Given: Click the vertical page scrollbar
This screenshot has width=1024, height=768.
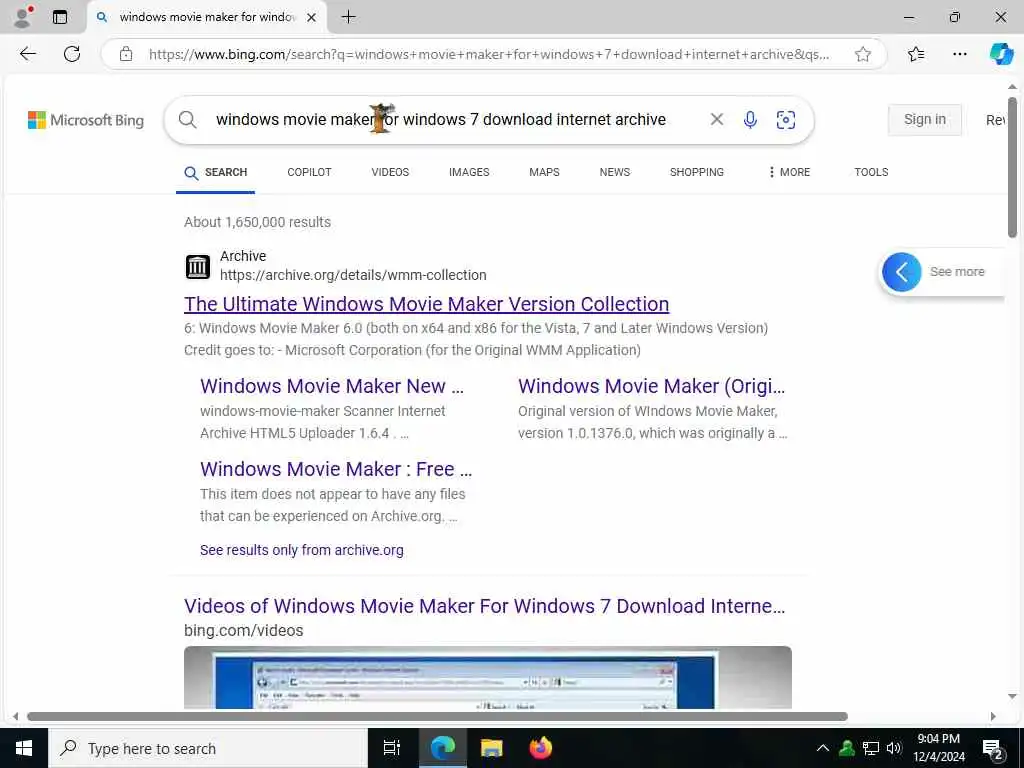Looking at the screenshot, I should pyautogui.click(x=1012, y=167).
